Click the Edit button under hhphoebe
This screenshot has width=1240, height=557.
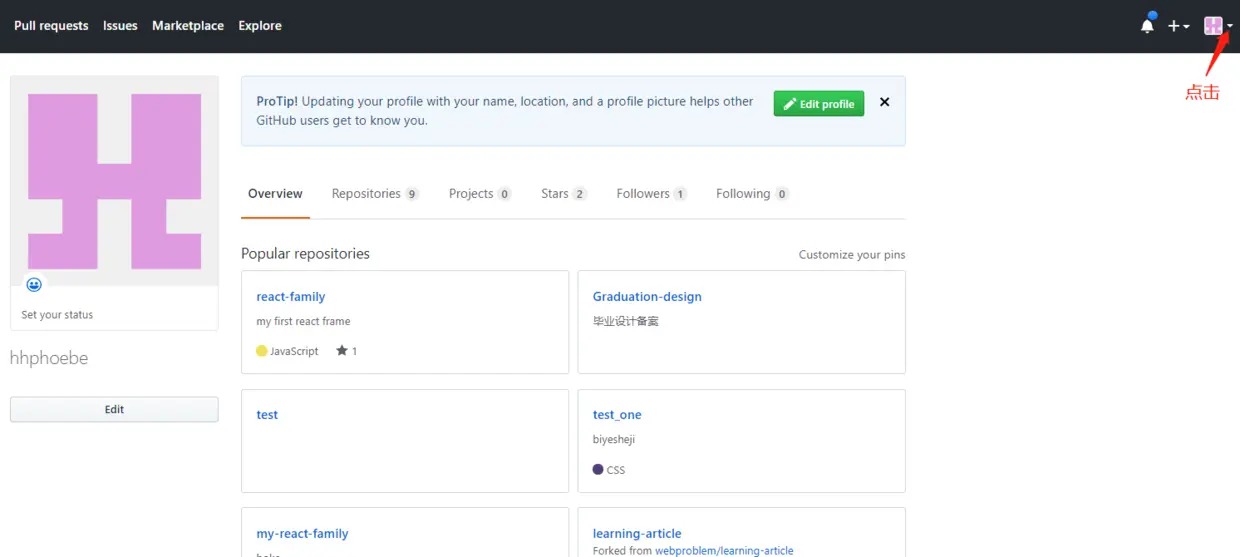click(x=114, y=409)
